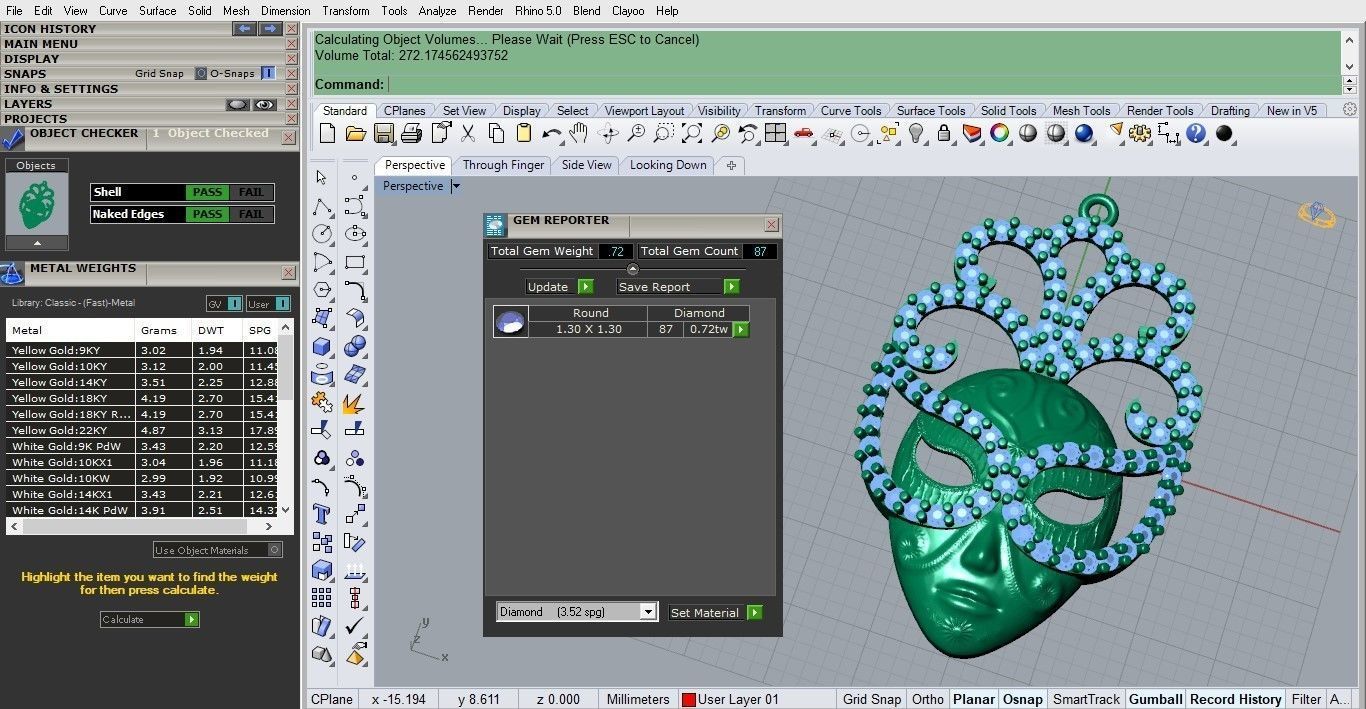Click the Boolean union spheres icon
The height and width of the screenshot is (709, 1366).
(354, 346)
